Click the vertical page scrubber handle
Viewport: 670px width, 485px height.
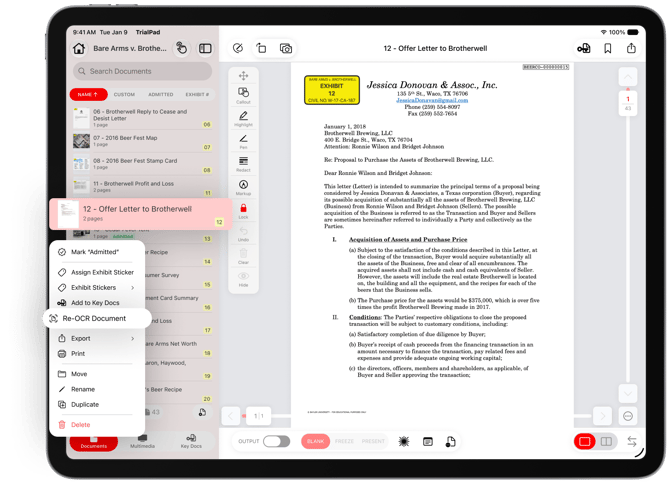[x=628, y=103]
